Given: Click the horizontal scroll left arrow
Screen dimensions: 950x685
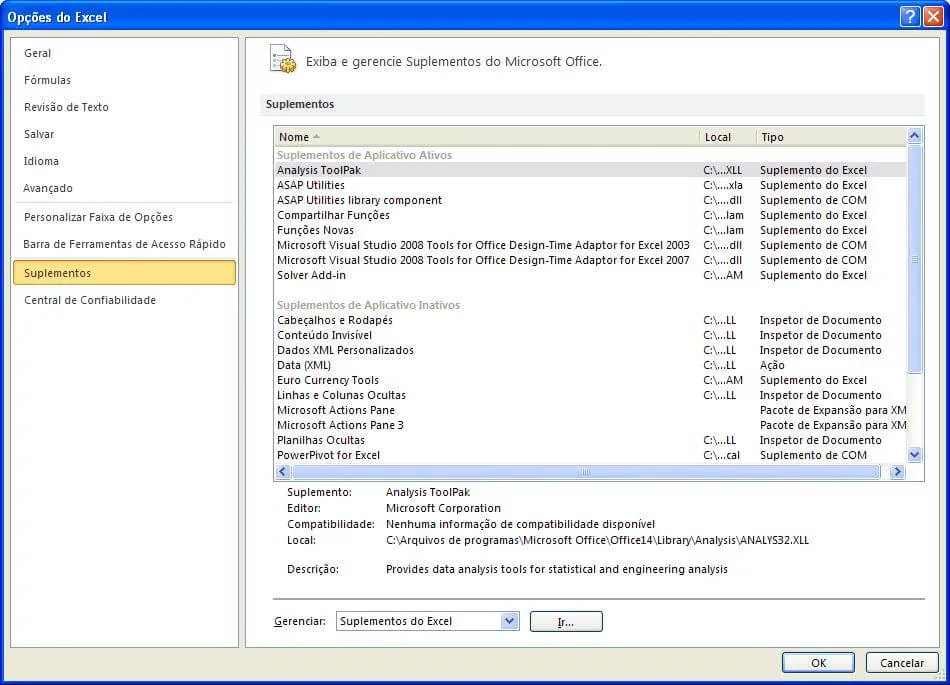Looking at the screenshot, I should point(283,472).
